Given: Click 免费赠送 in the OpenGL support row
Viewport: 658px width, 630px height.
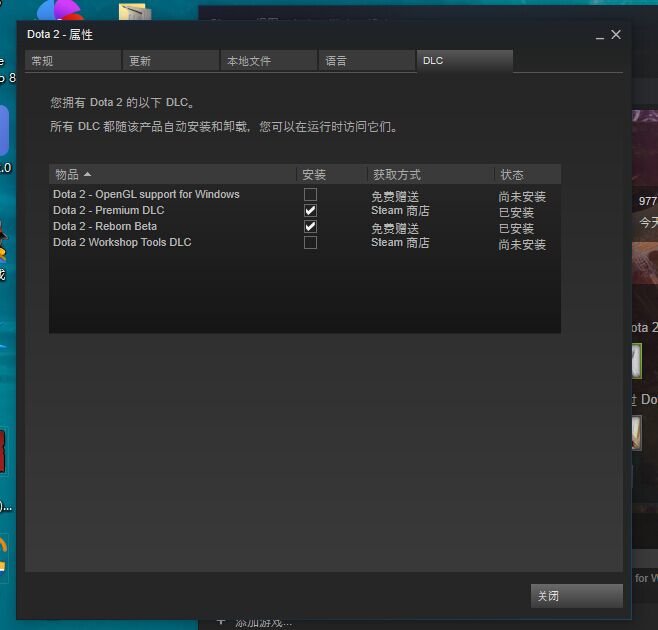Looking at the screenshot, I should pos(395,196).
